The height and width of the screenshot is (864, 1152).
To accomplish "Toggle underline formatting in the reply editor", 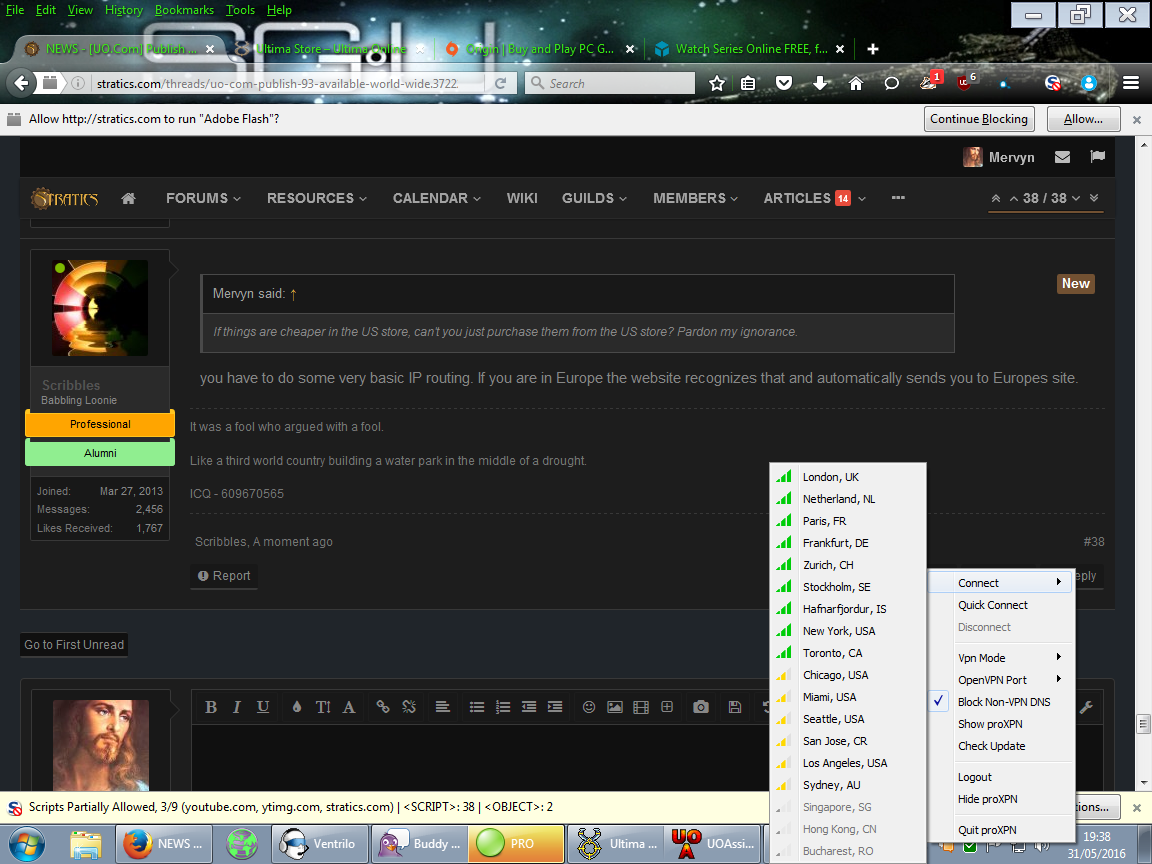I will [262, 707].
